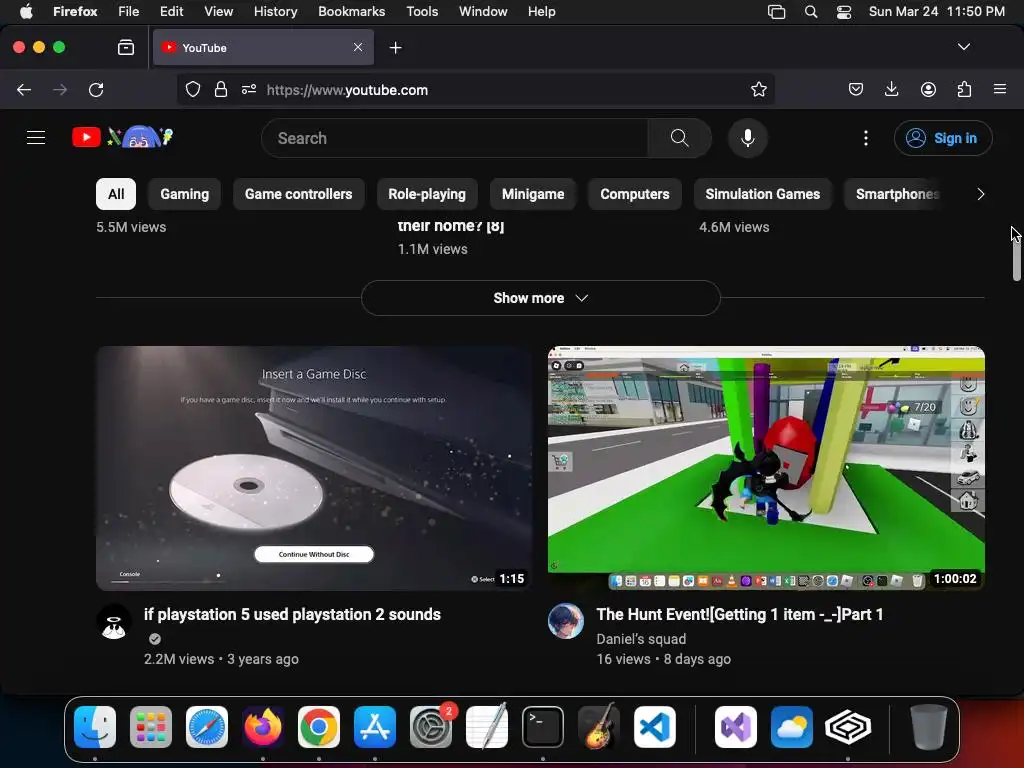The height and width of the screenshot is (768, 1024).
Task: Open Firefox application hamburger menu
Action: 1000,89
